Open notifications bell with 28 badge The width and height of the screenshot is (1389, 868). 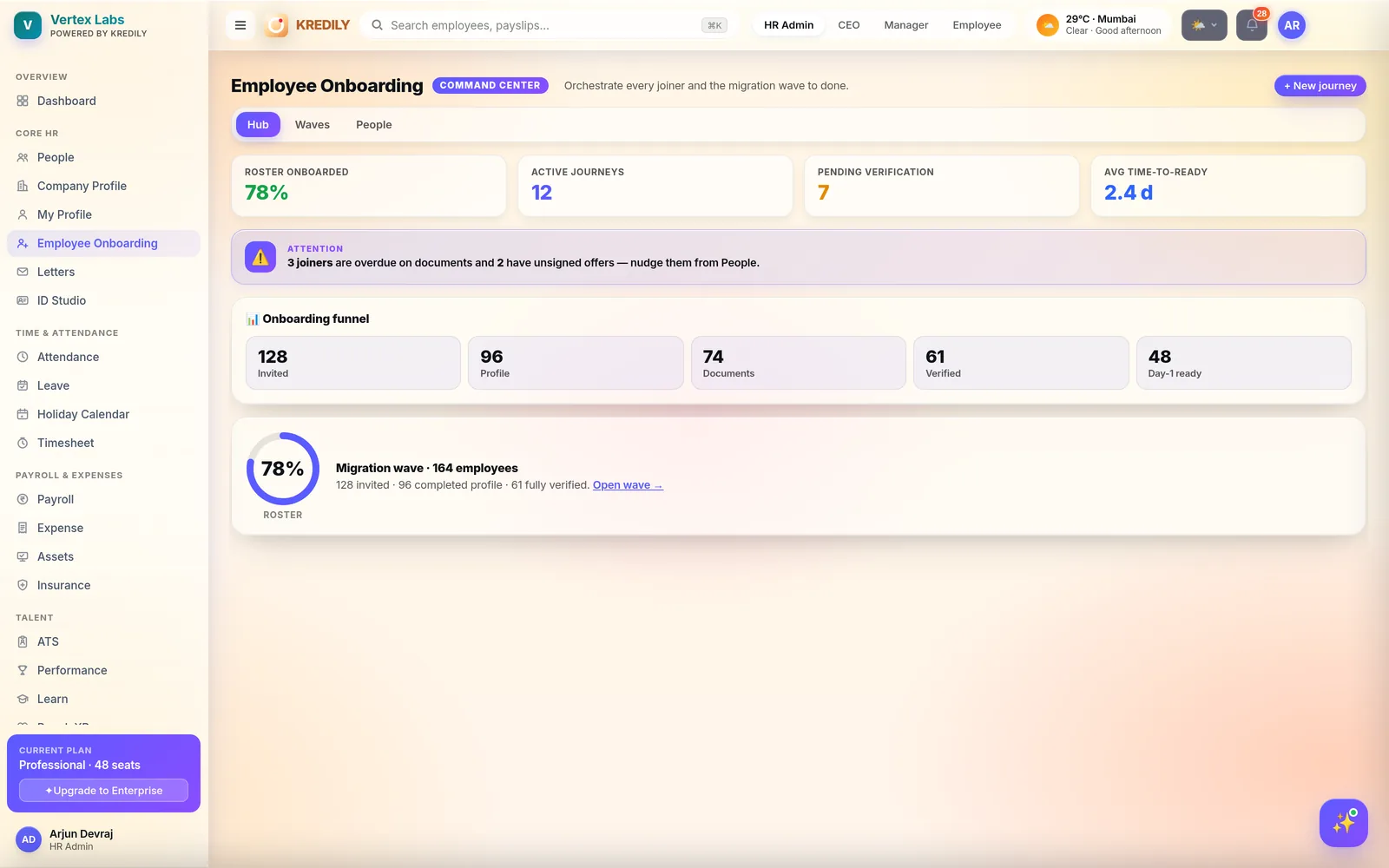click(x=1252, y=25)
